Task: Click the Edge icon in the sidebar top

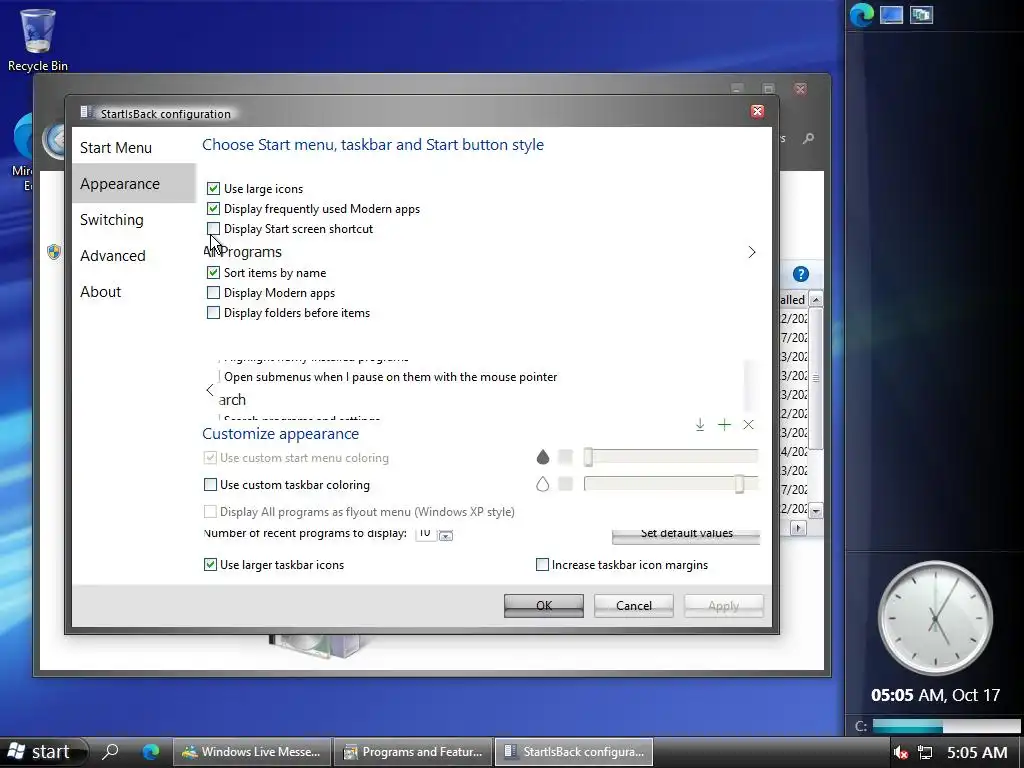Action: click(x=861, y=15)
